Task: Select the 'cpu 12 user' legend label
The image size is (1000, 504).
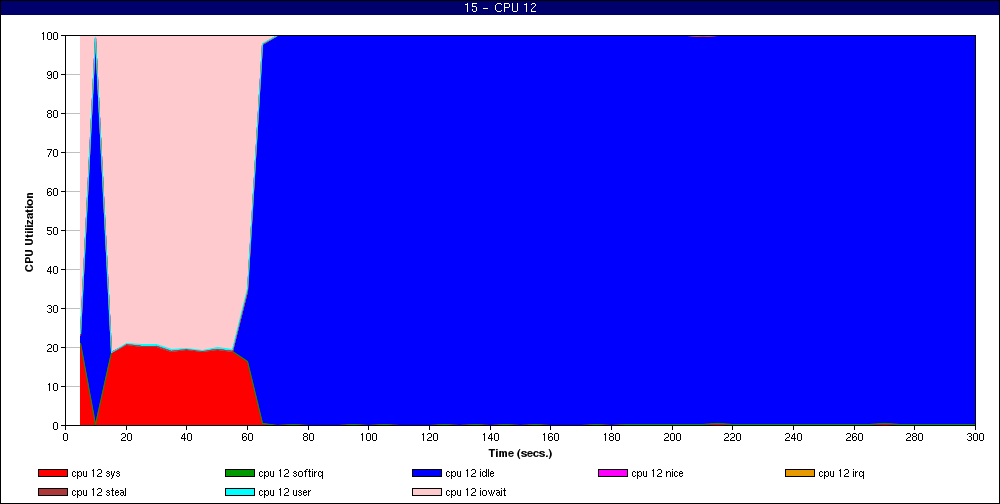Action: (284, 492)
